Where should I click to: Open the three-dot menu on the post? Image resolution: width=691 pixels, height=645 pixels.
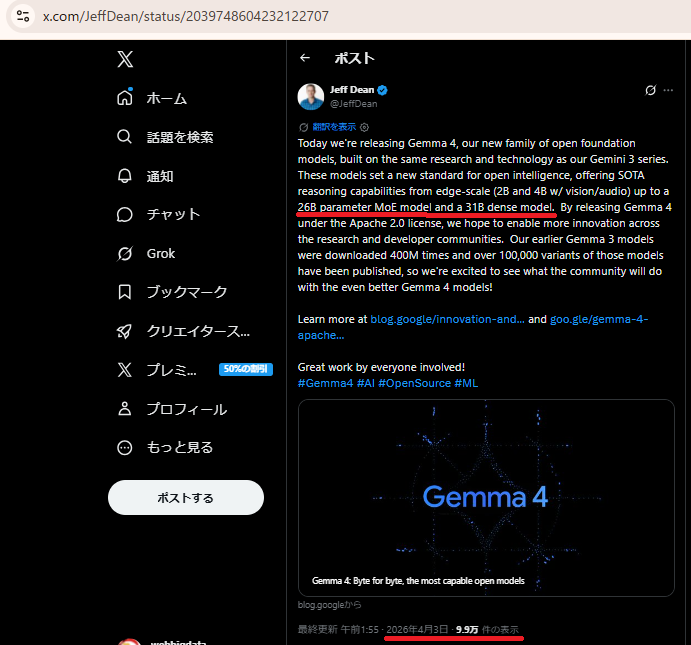pos(668,90)
